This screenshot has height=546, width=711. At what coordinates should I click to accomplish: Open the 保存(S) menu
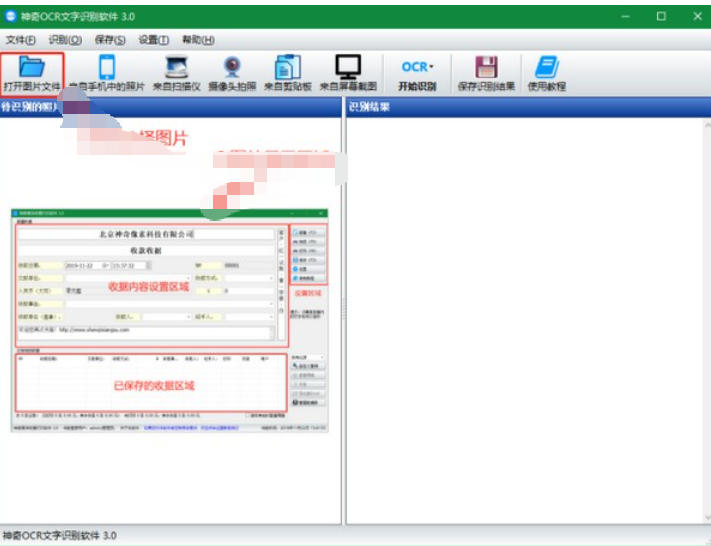[110, 40]
